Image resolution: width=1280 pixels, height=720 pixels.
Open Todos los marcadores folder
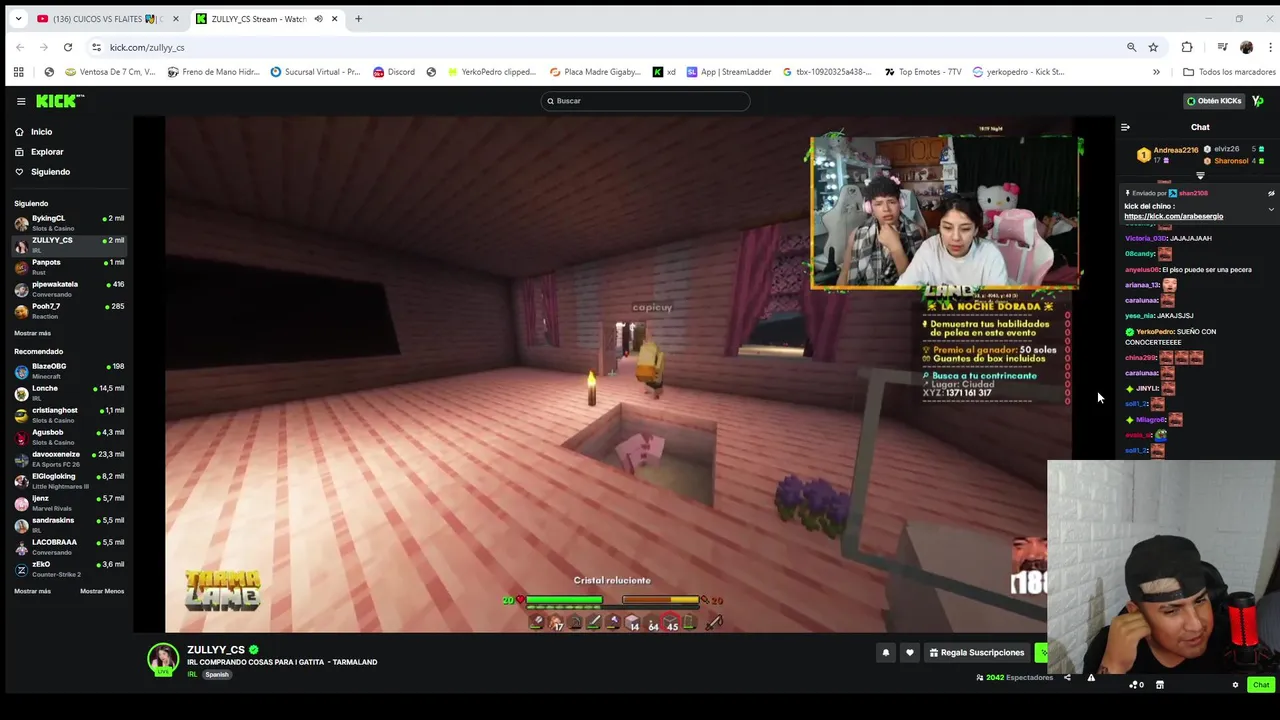coord(1229,72)
